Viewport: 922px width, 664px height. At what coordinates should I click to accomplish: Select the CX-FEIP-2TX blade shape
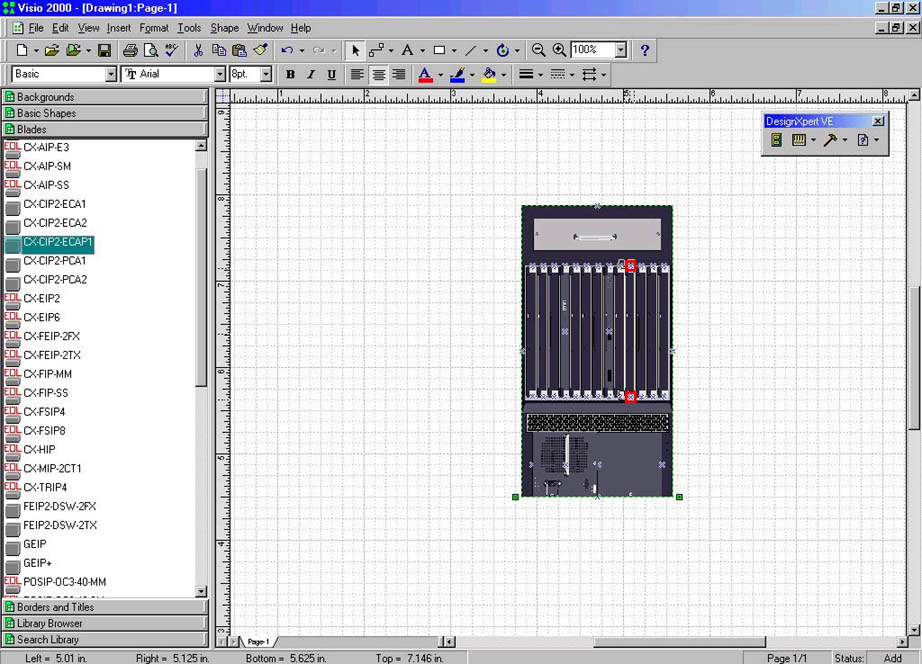[x=52, y=355]
